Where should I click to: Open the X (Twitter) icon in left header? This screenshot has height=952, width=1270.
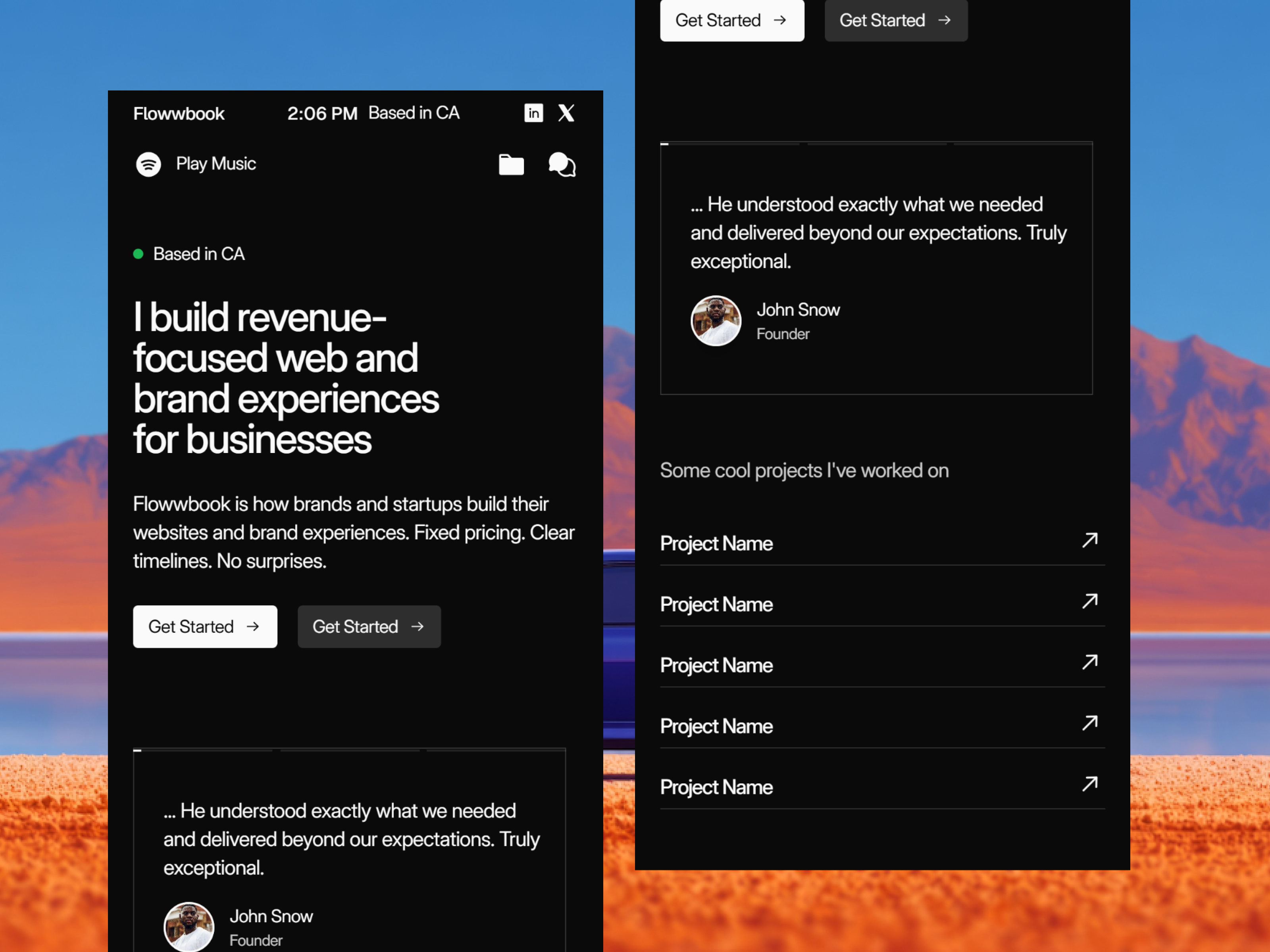click(566, 113)
